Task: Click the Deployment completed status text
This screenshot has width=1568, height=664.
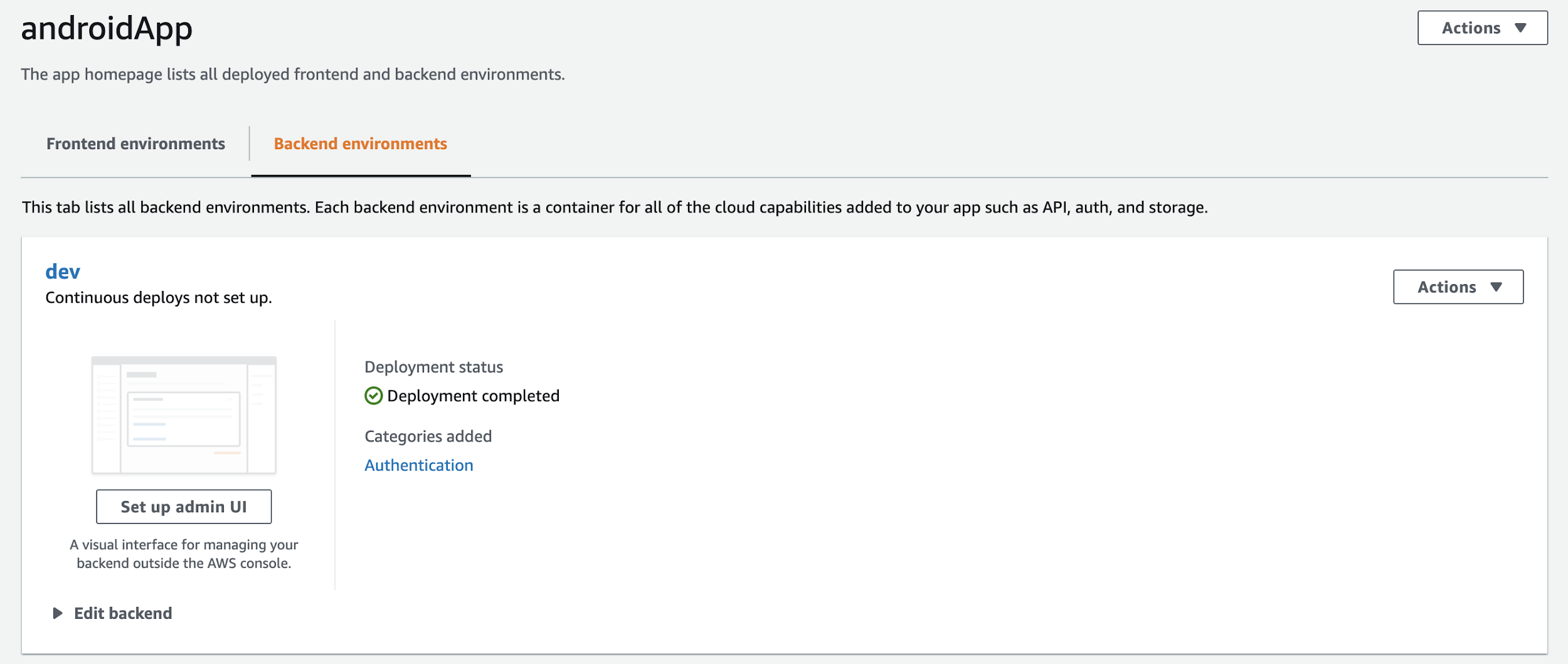Action: (x=473, y=396)
